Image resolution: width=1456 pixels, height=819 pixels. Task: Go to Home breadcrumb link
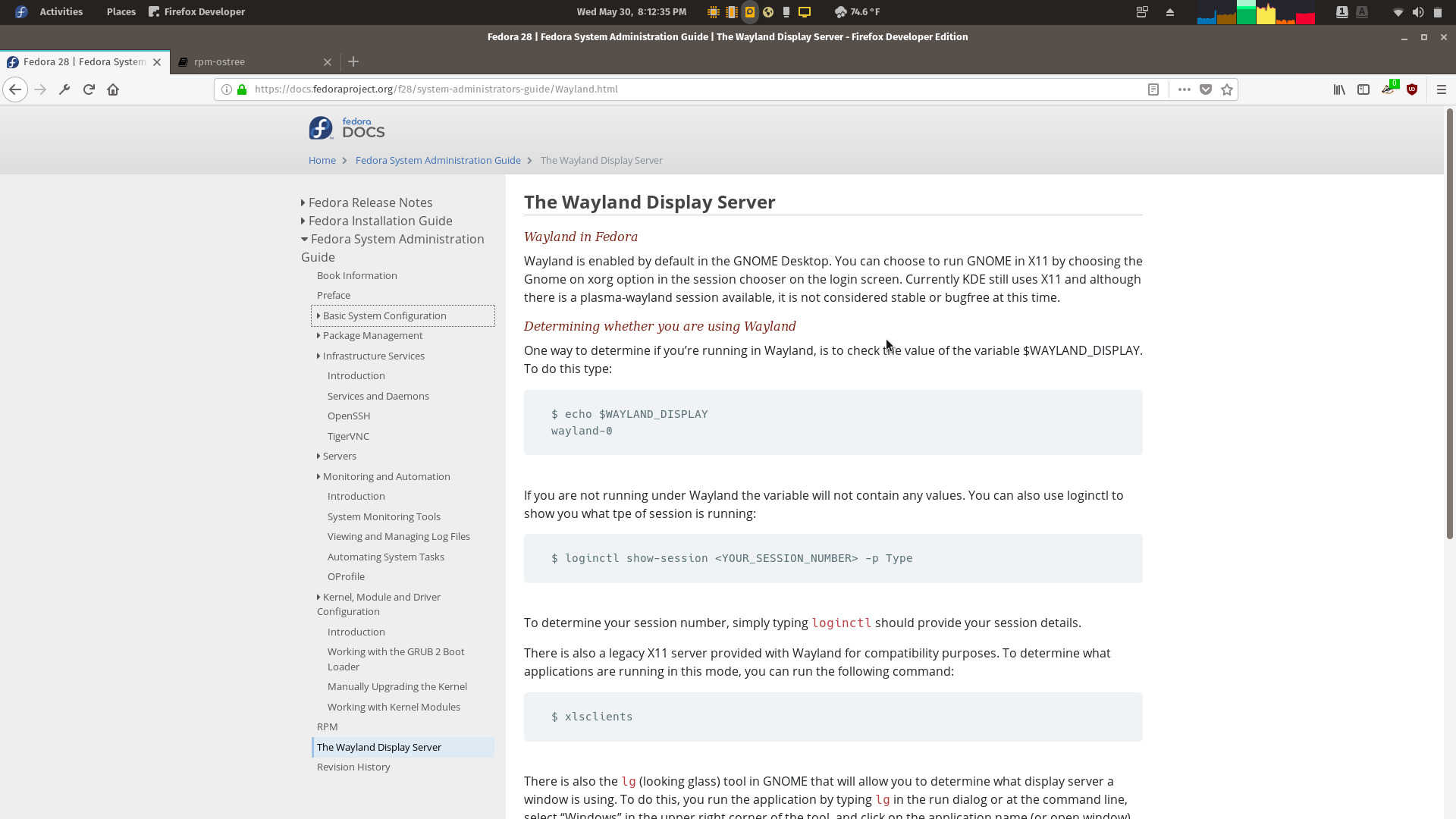(322, 160)
